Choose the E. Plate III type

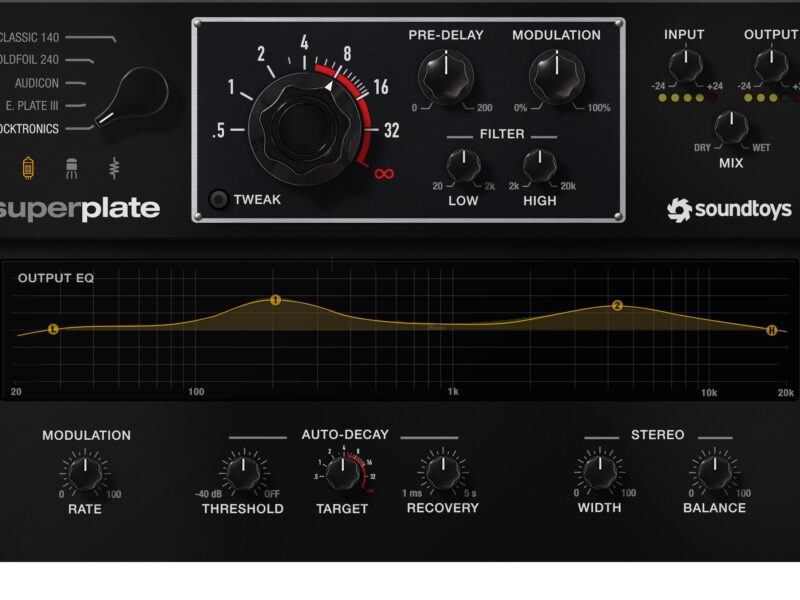coord(32,105)
